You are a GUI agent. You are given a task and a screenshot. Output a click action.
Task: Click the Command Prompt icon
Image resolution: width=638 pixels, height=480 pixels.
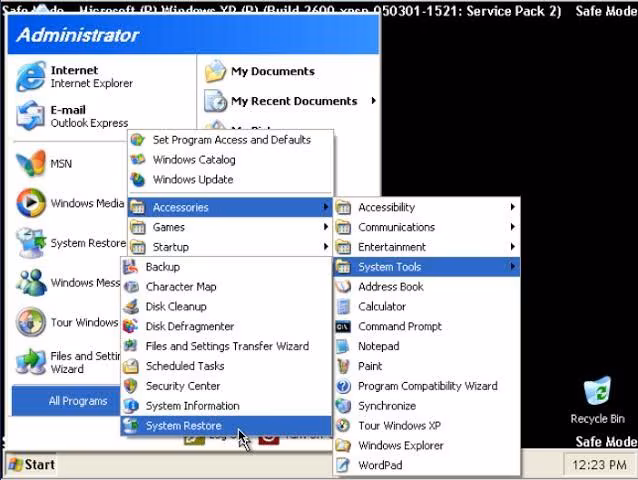[x=343, y=326]
